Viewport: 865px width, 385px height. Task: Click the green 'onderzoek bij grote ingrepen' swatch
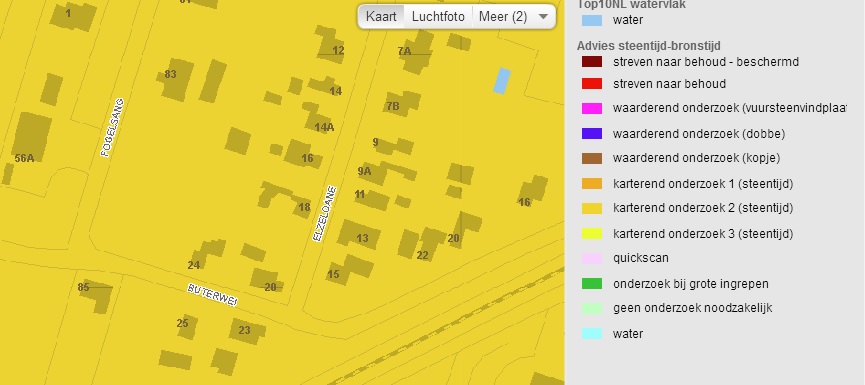[592, 284]
